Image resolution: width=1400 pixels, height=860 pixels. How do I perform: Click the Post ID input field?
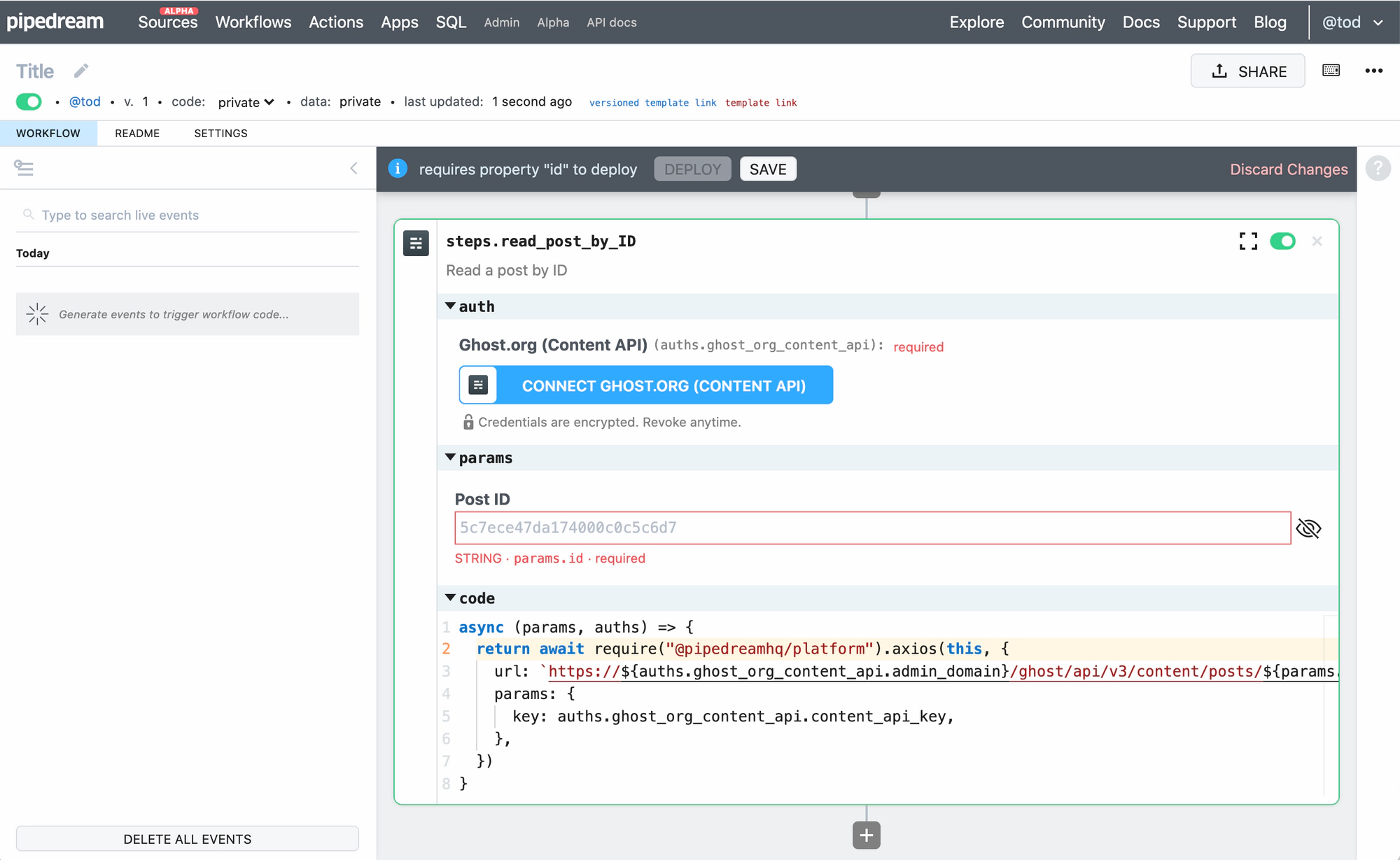(x=872, y=528)
